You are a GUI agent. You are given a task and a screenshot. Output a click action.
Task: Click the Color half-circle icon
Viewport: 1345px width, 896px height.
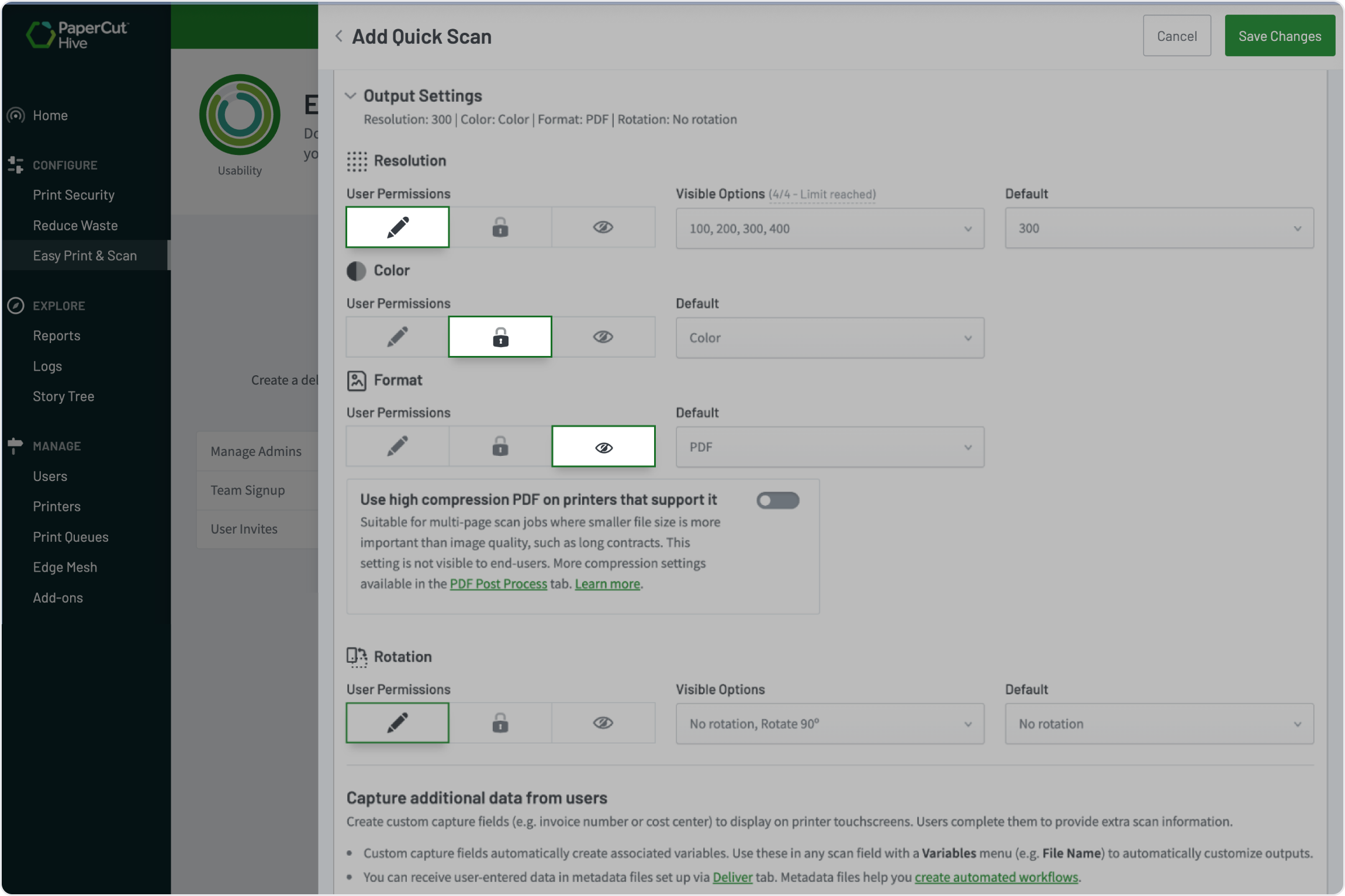[x=356, y=271]
